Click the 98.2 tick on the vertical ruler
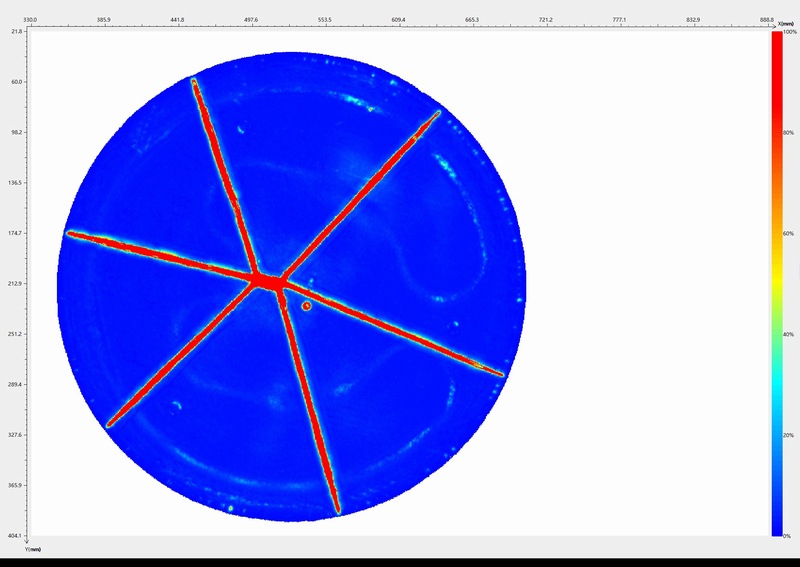This screenshot has height=567, width=800. tap(15, 132)
